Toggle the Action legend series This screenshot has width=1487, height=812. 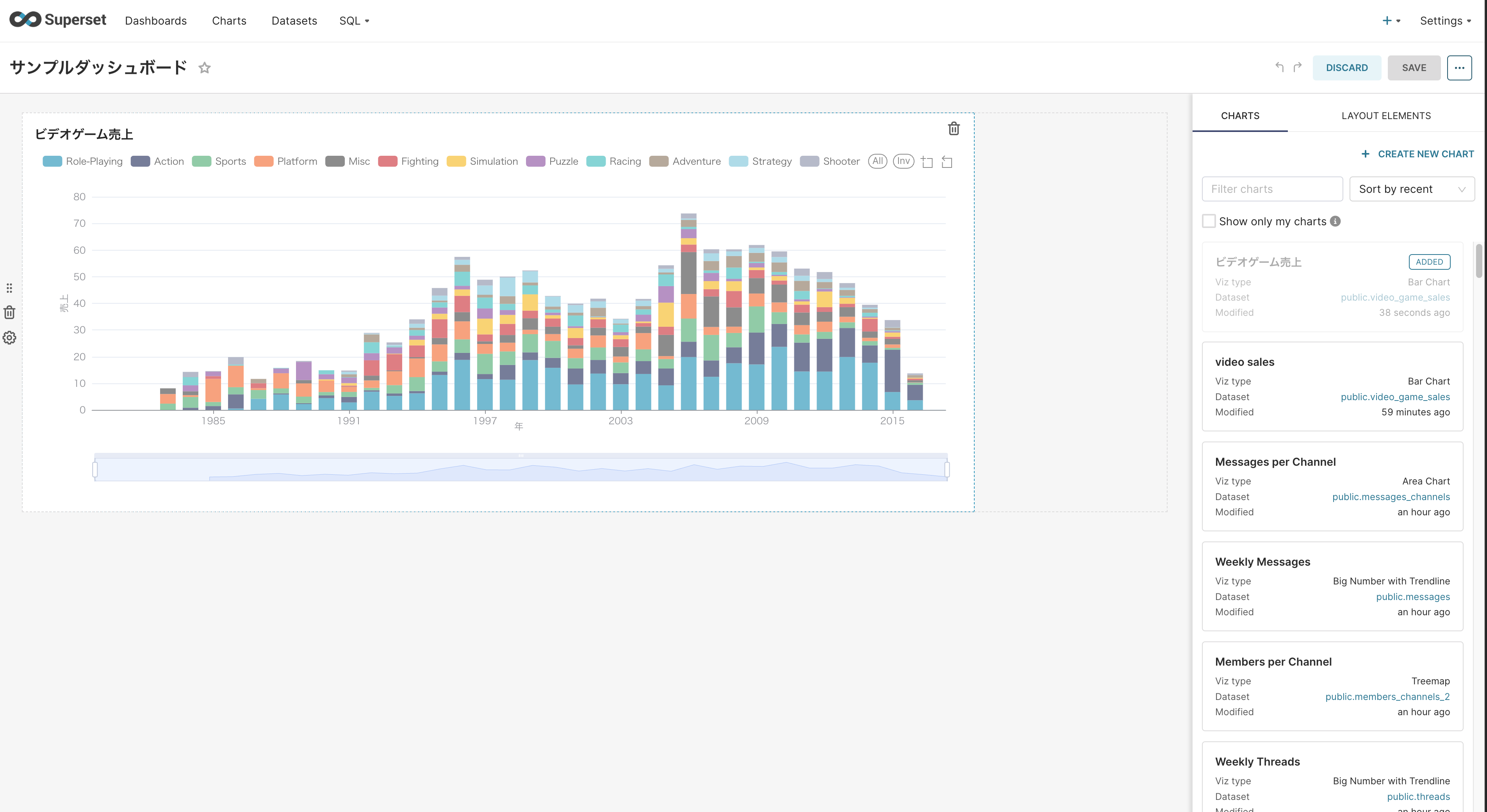[x=158, y=162]
